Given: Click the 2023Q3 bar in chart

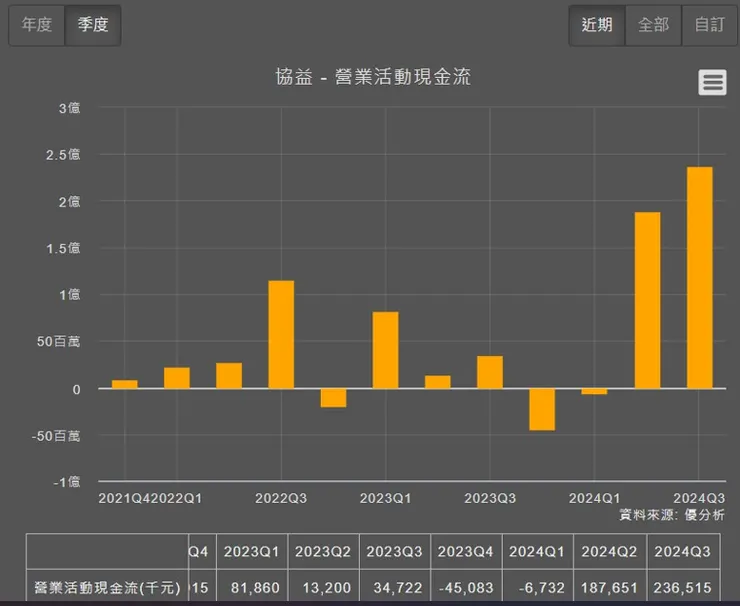Looking at the screenshot, I should click(x=490, y=372).
